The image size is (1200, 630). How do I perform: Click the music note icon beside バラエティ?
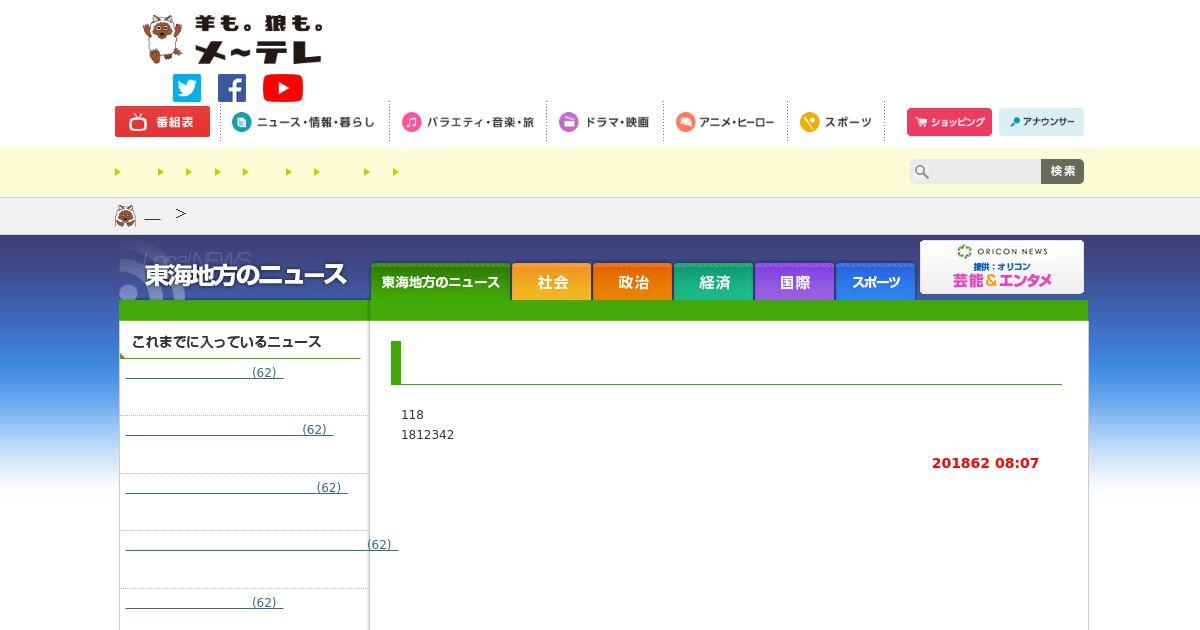(x=411, y=122)
